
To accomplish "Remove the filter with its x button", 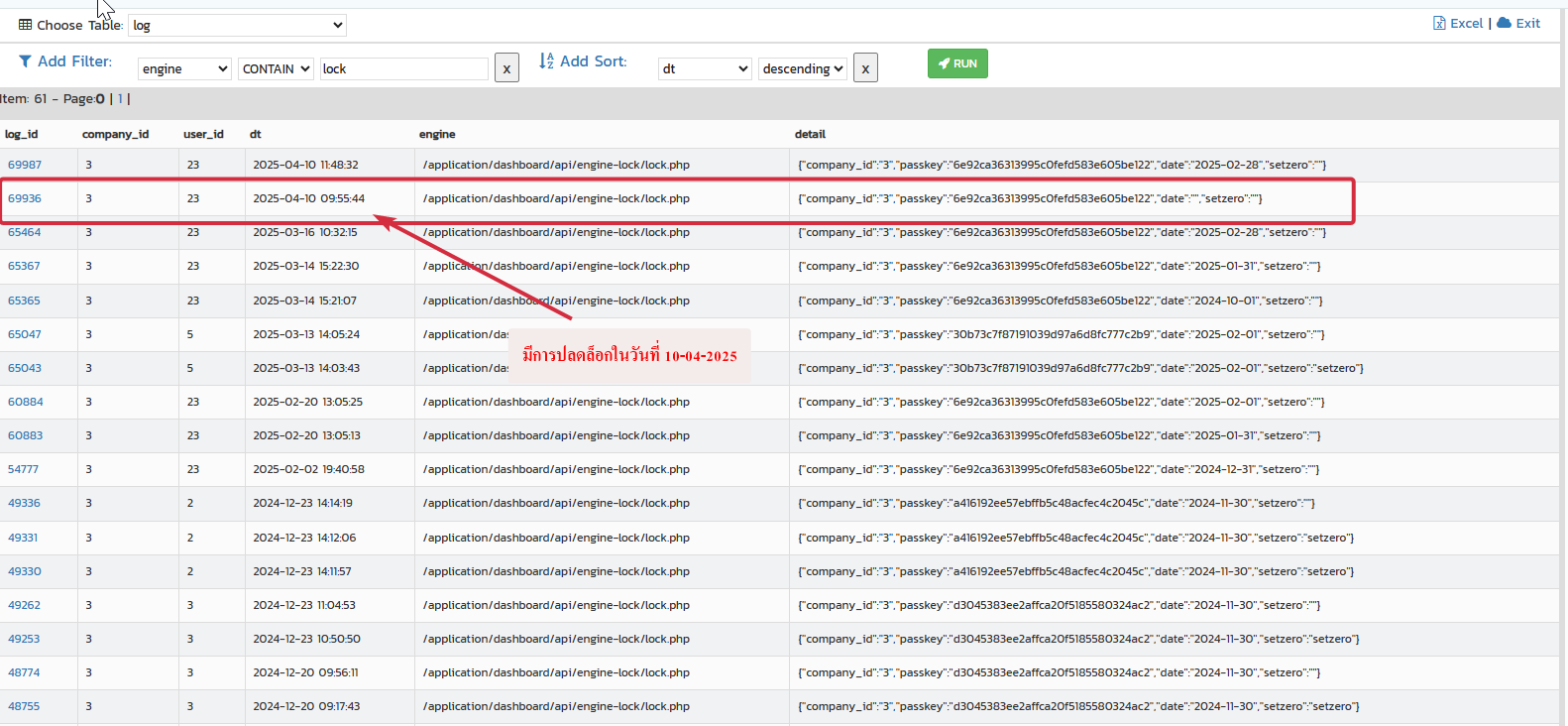I will point(506,68).
